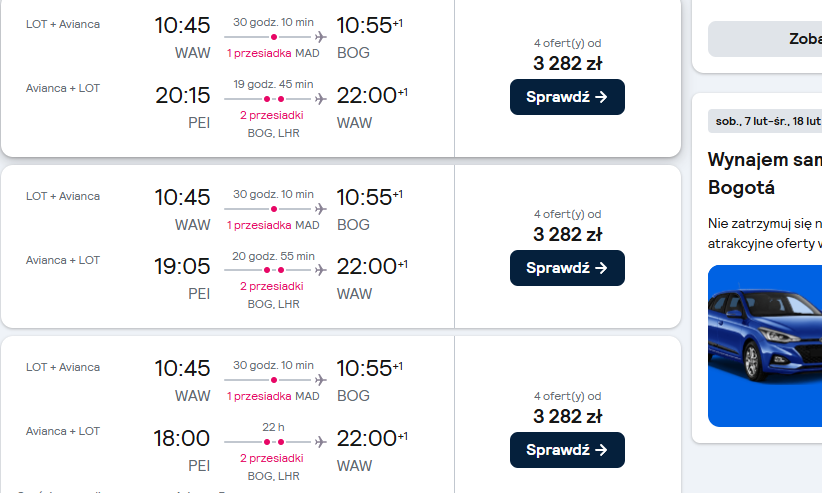Click '1 przesiadka MAD' in the third card
This screenshot has height=493, width=822.
pyautogui.click(x=273, y=396)
